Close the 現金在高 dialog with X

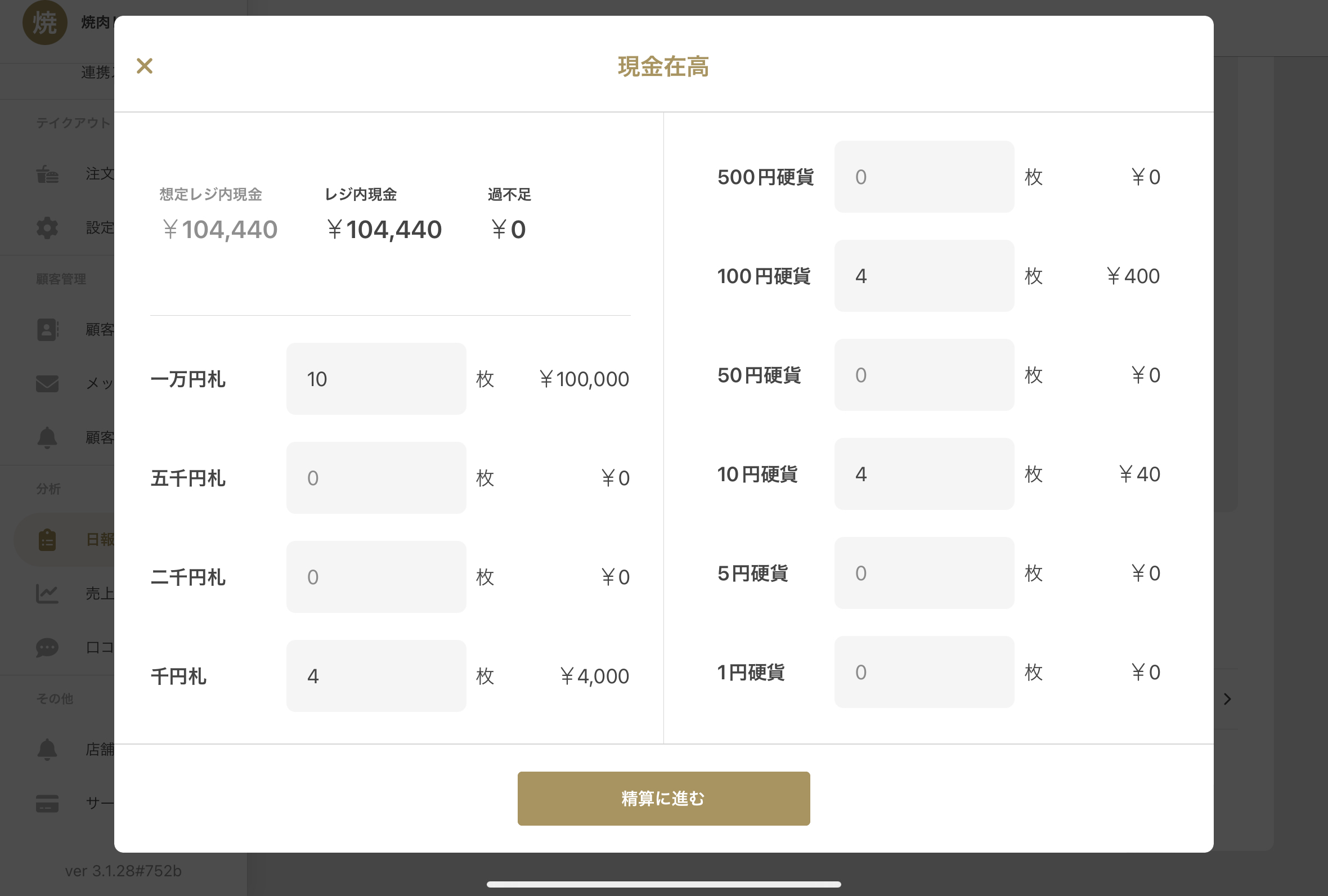point(145,66)
